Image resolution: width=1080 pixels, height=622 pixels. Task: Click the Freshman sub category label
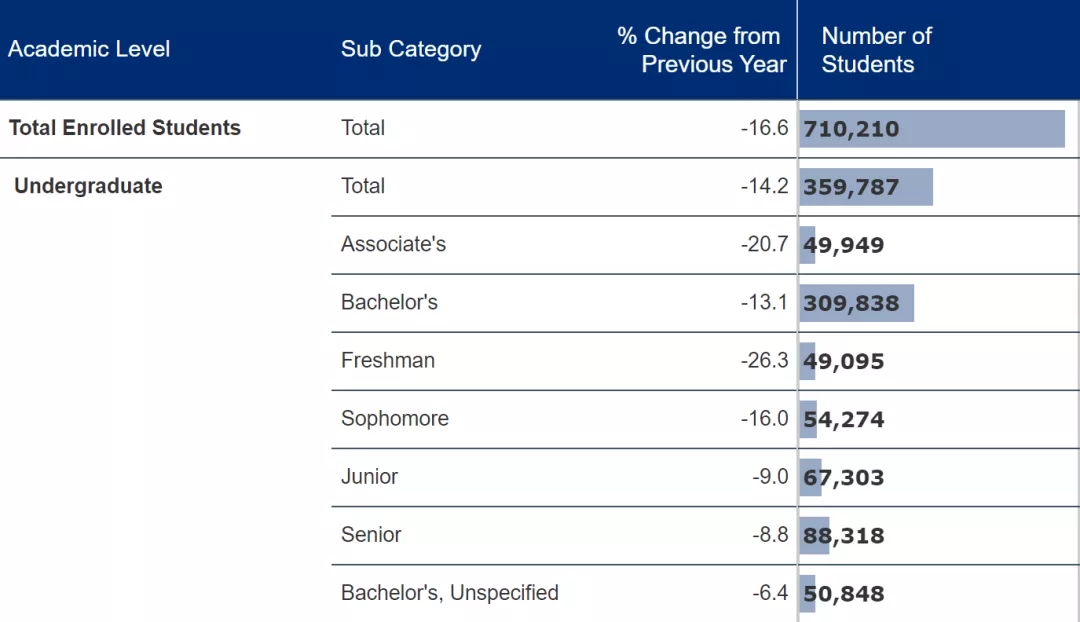point(388,360)
